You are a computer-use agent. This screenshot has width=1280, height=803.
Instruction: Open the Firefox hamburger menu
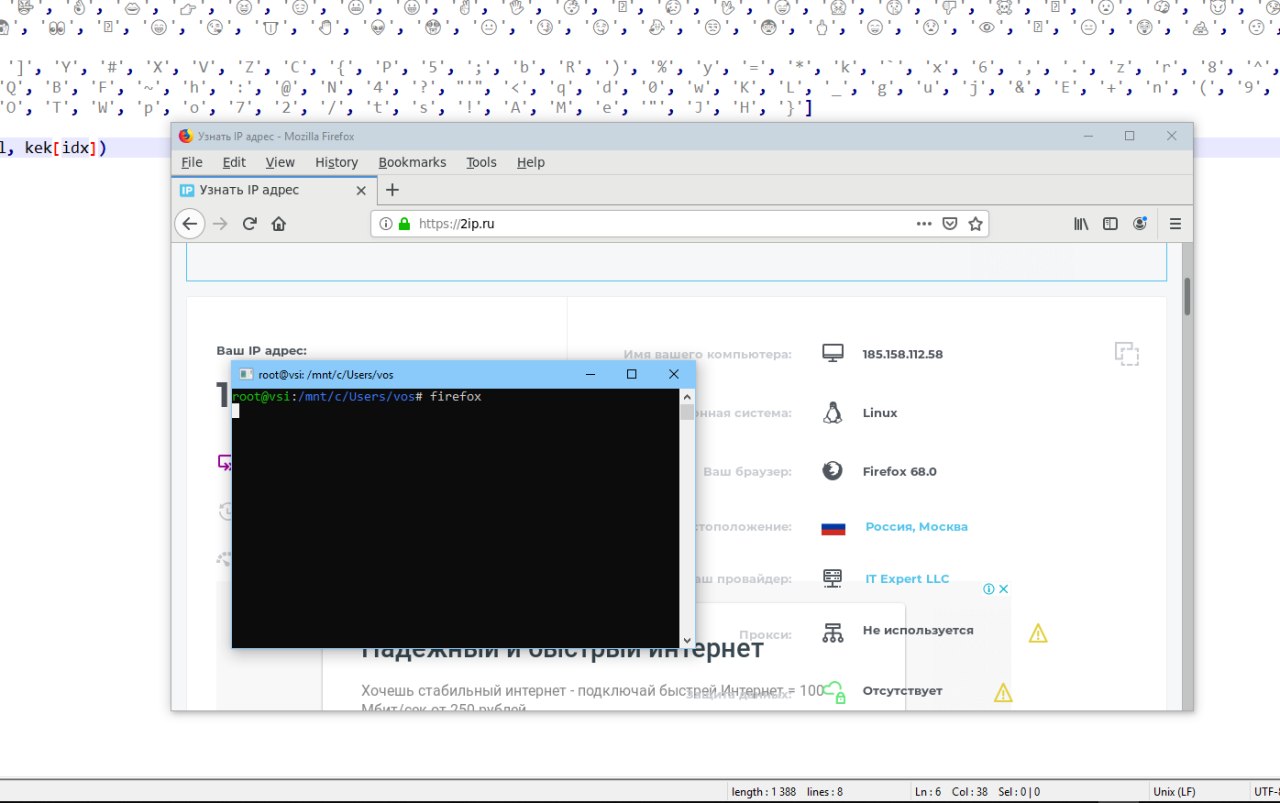(x=1175, y=224)
